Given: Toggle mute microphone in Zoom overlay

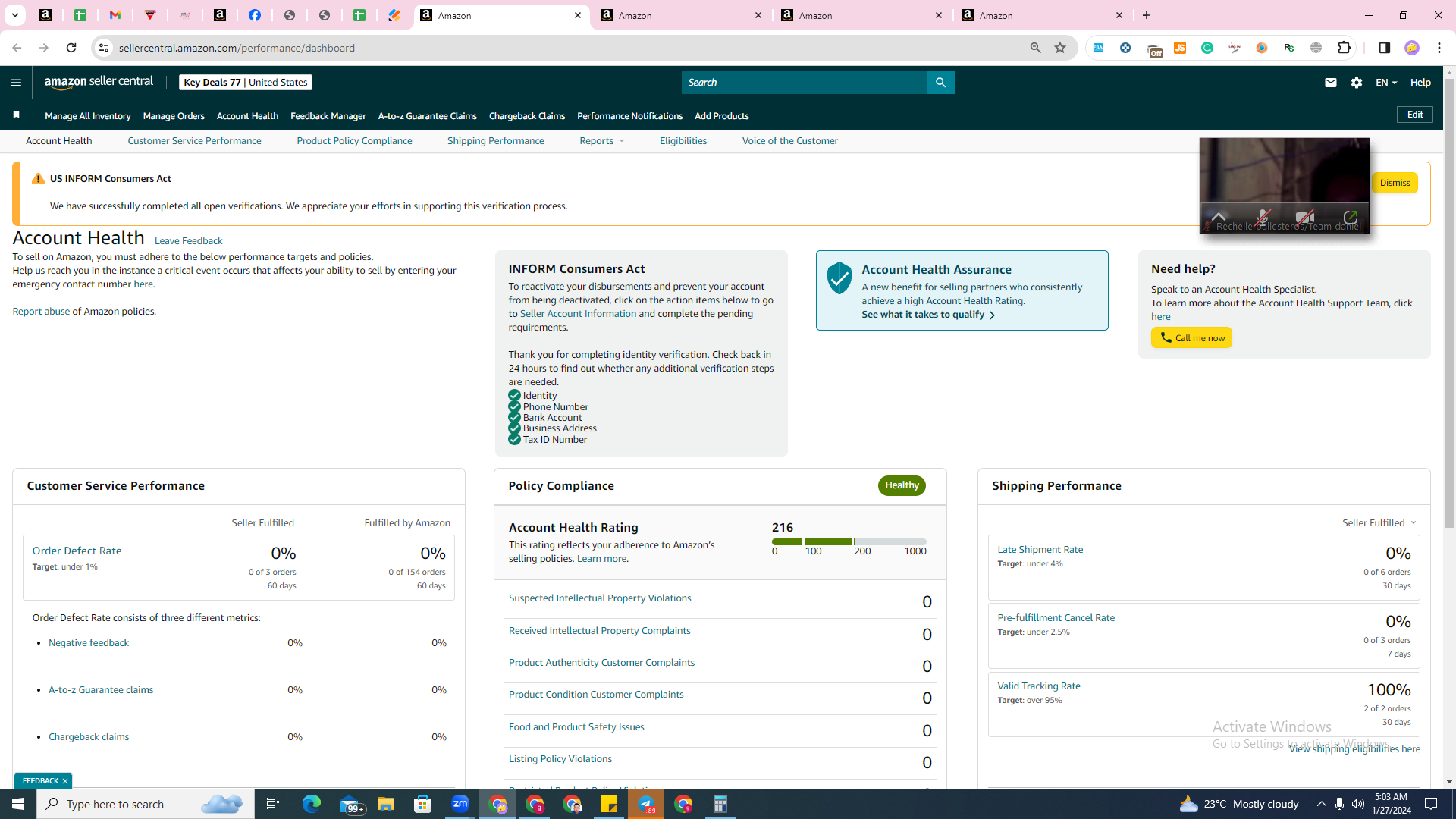Looking at the screenshot, I should tap(1262, 218).
